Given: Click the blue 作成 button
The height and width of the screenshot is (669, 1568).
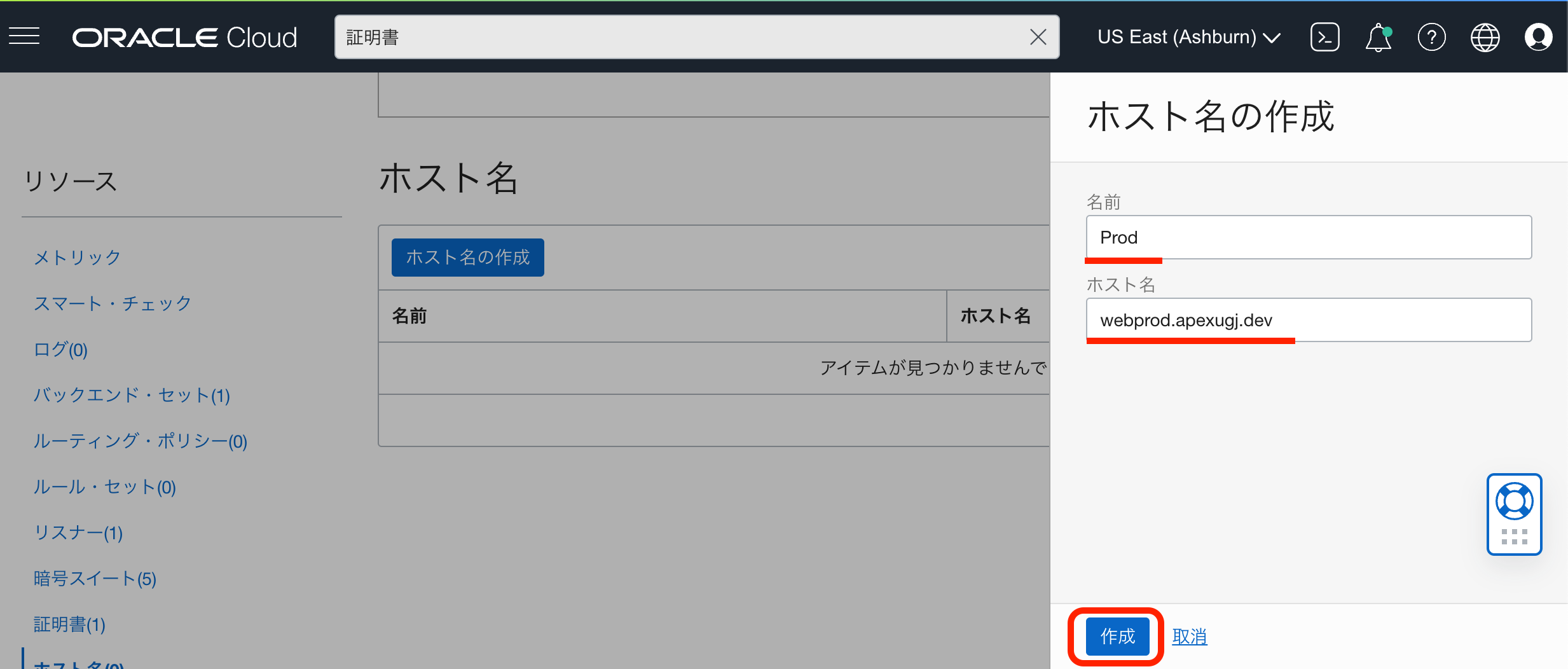Looking at the screenshot, I should coord(1117,636).
